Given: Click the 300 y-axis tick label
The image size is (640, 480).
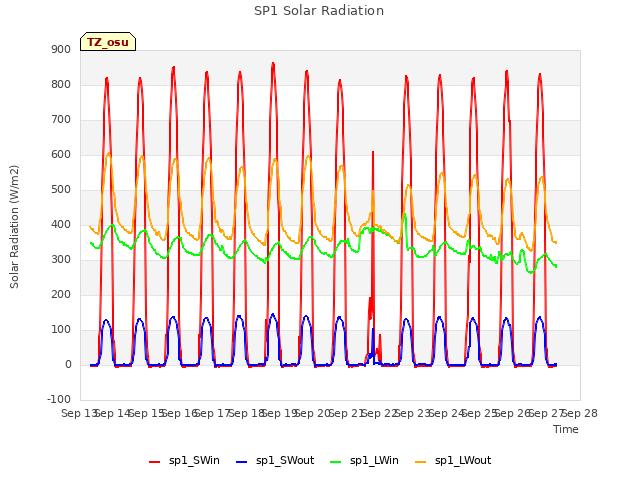Looking at the screenshot, I should (61, 260).
